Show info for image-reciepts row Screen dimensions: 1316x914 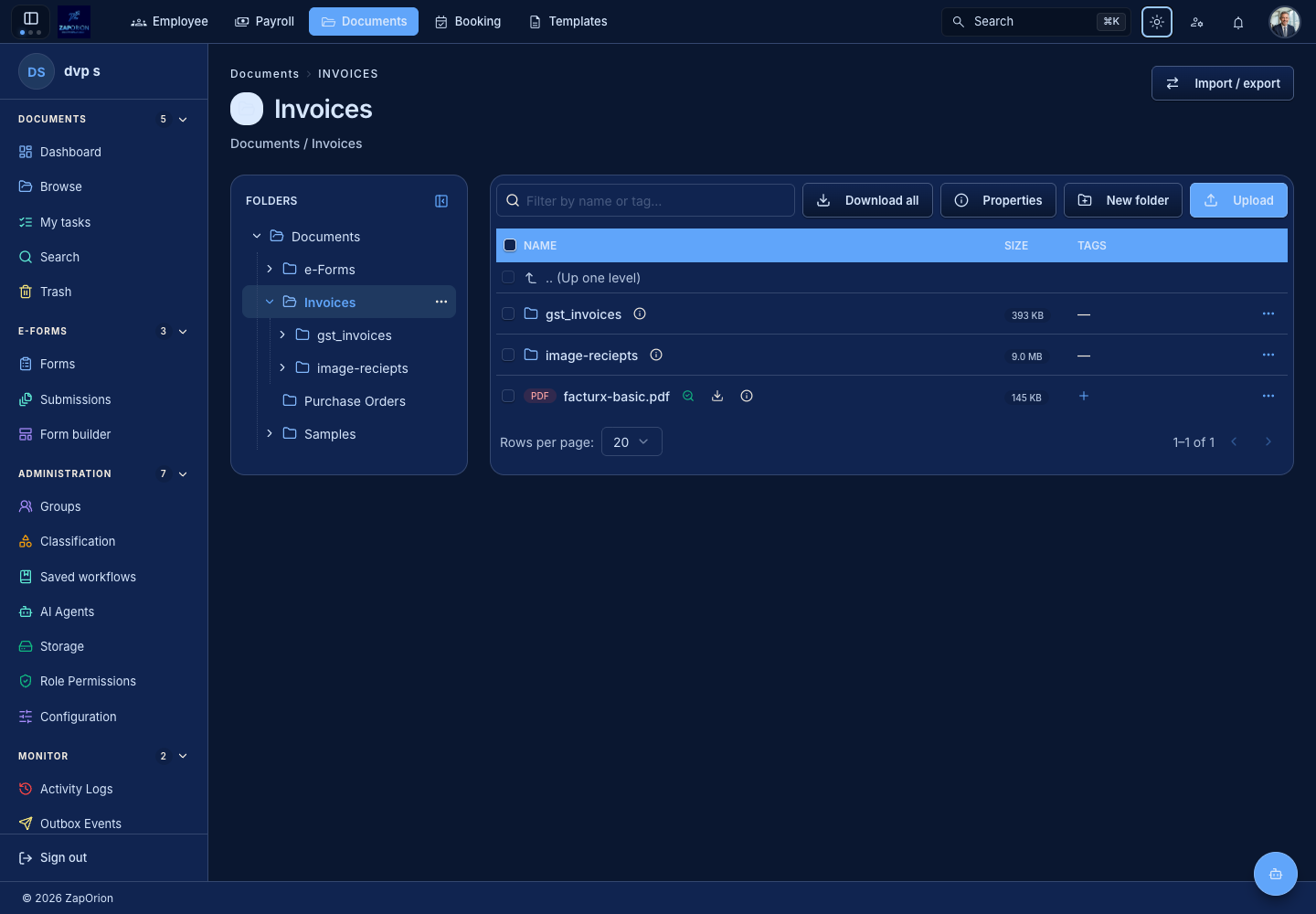pos(656,355)
